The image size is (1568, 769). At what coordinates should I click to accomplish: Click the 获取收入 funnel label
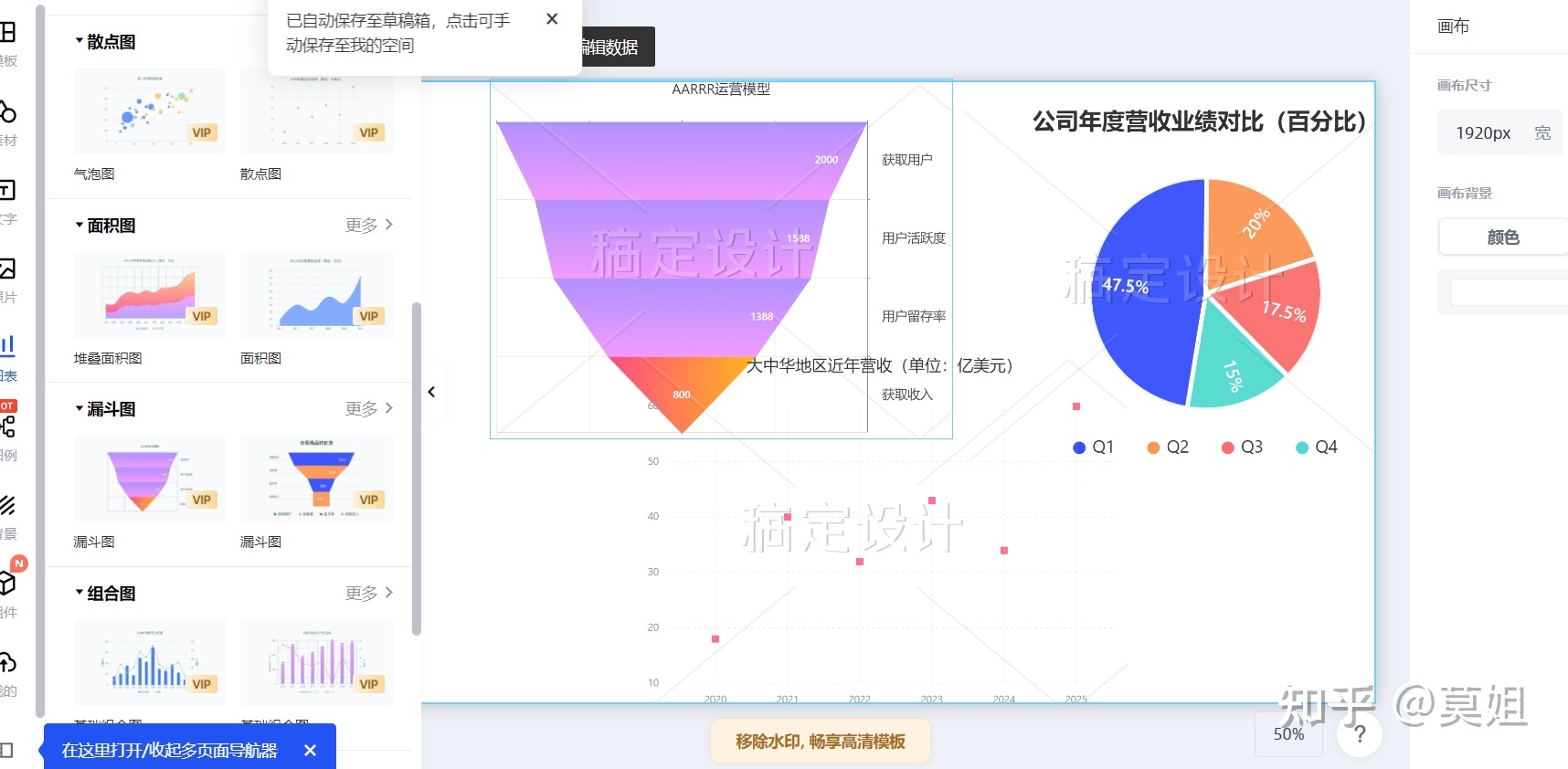(907, 395)
